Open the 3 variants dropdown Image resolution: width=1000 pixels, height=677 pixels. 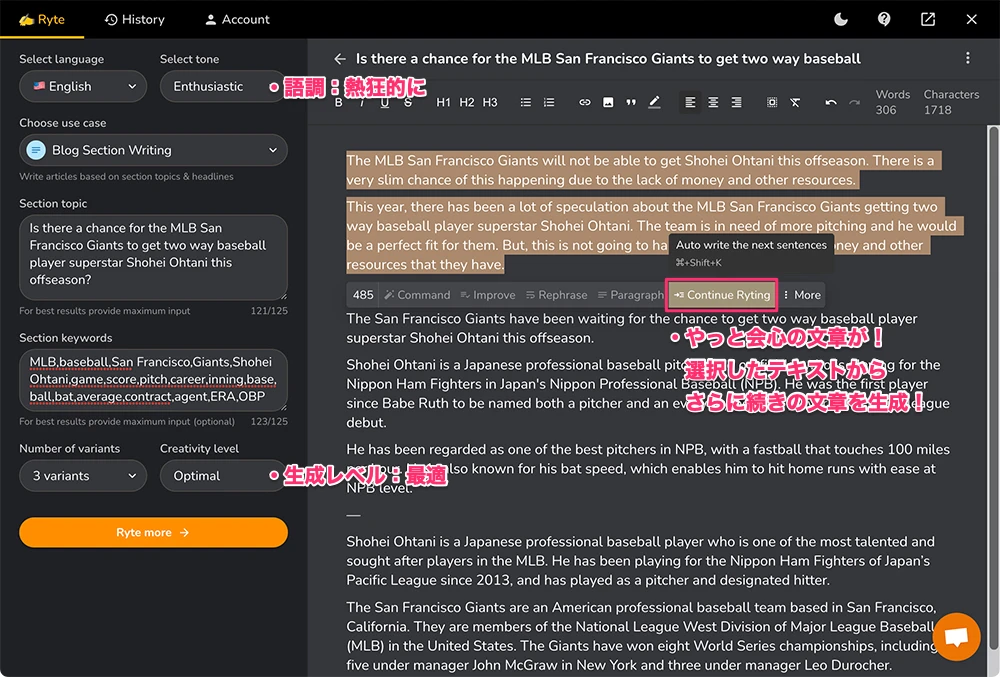click(83, 476)
